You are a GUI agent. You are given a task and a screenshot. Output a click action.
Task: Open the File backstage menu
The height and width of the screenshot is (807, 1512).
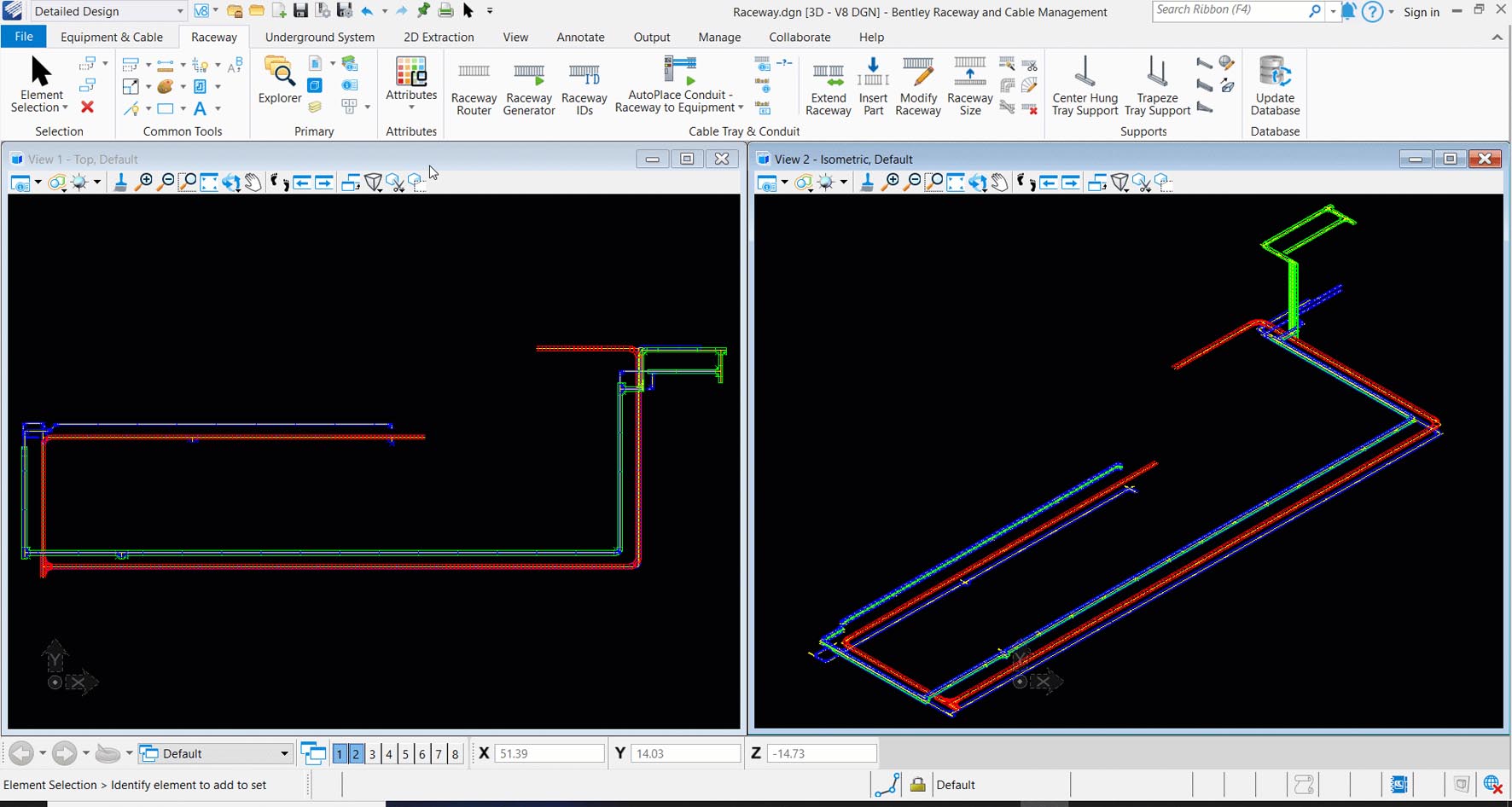(24, 37)
